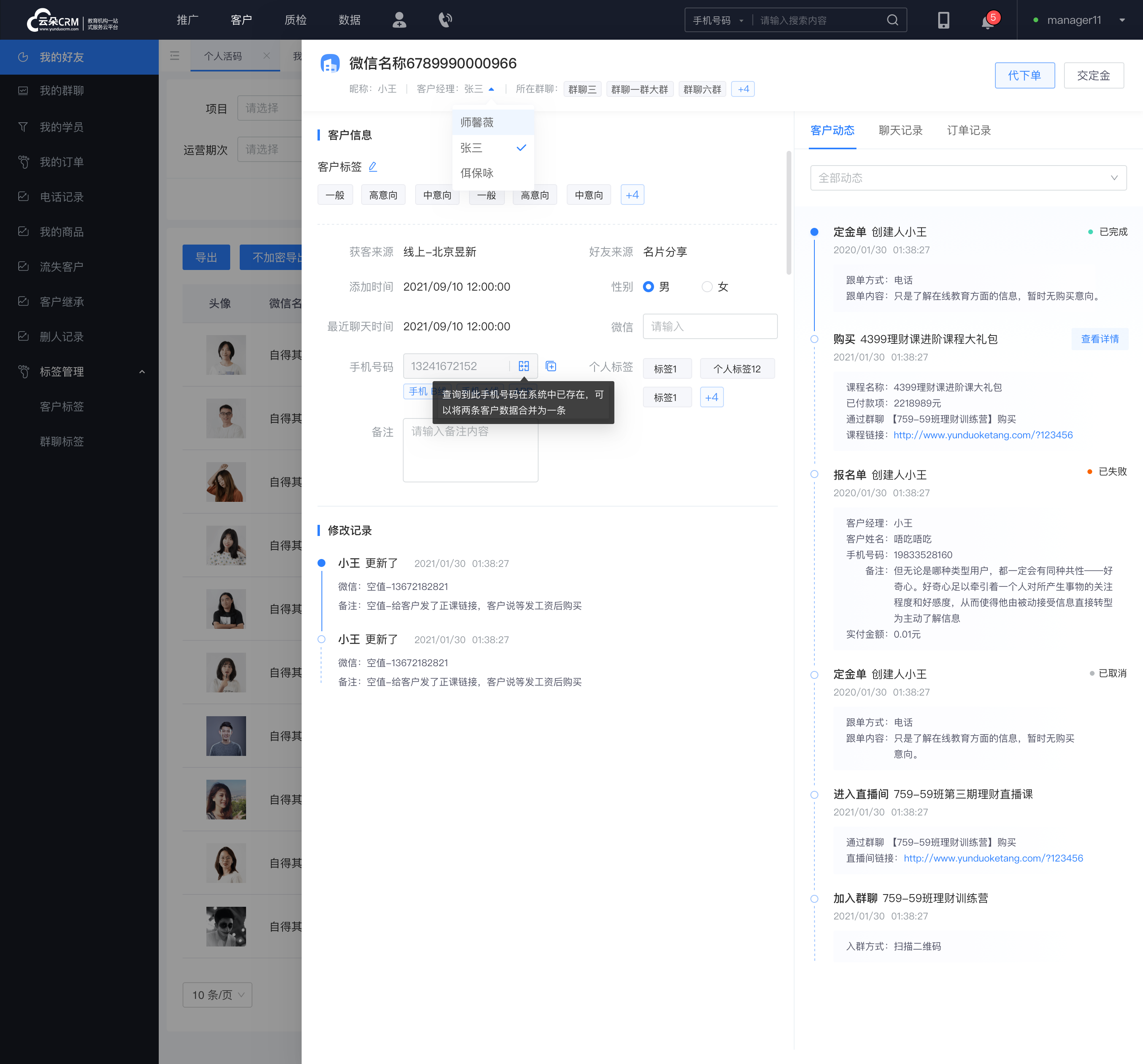Click the 标签管理 collapse toggle
The height and width of the screenshot is (1064, 1143).
(x=142, y=371)
